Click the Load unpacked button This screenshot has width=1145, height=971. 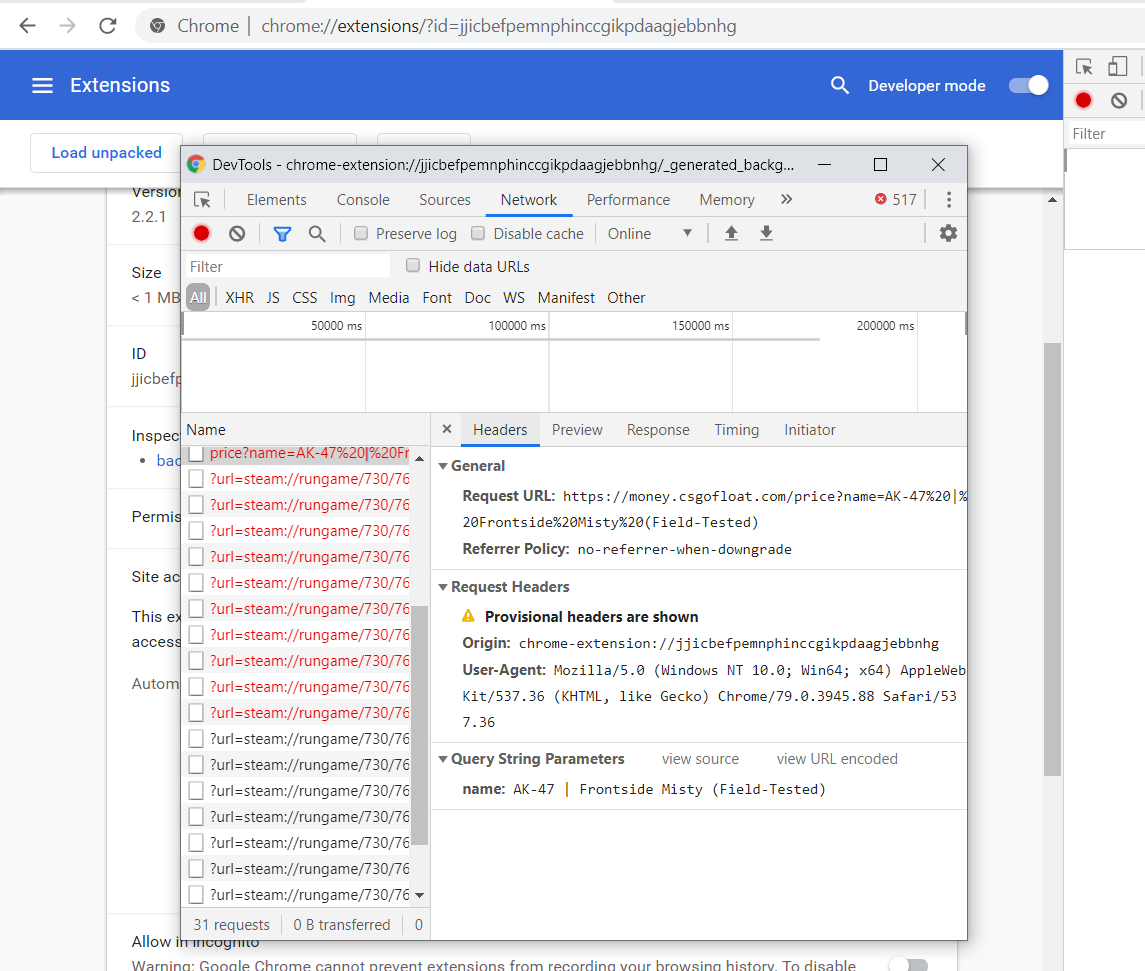tap(105, 153)
